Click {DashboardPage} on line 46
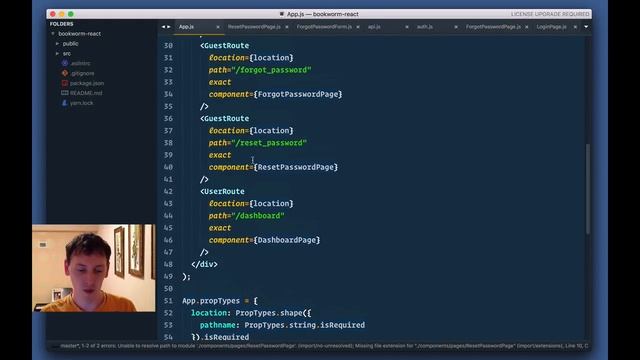The width and height of the screenshot is (640, 360). pyautogui.click(x=287, y=240)
